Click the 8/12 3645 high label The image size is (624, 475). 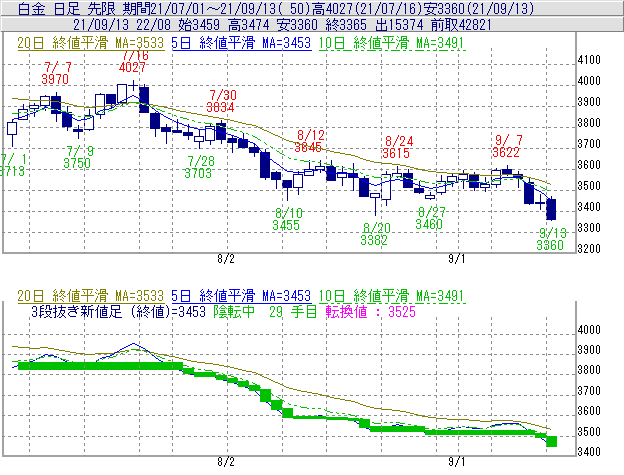(309, 141)
